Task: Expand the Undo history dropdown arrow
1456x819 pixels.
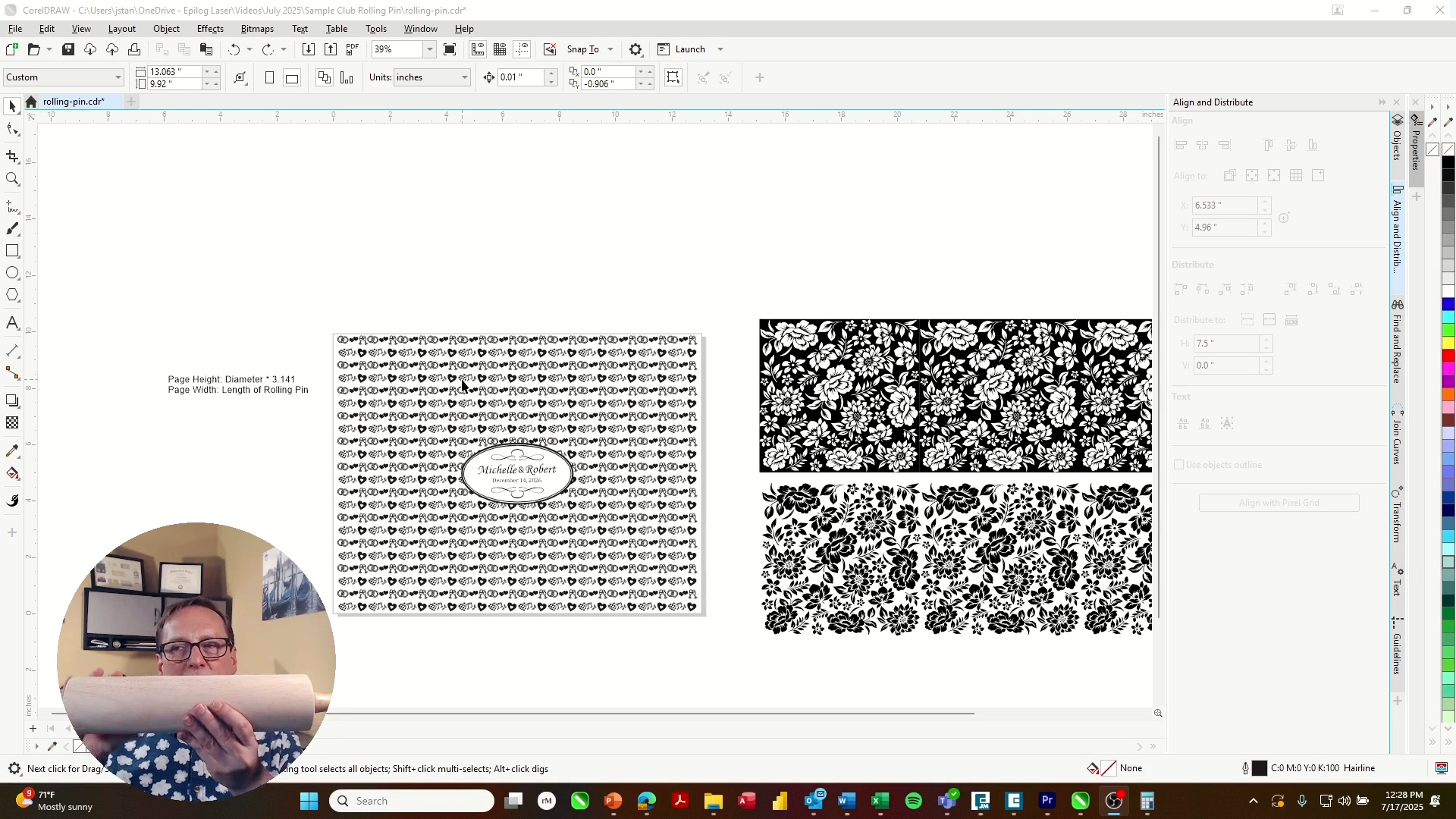Action: click(249, 49)
